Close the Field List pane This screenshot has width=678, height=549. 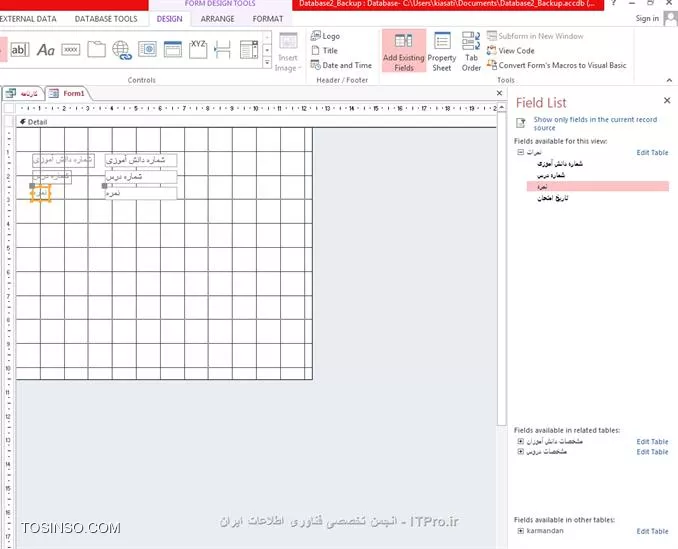667,100
